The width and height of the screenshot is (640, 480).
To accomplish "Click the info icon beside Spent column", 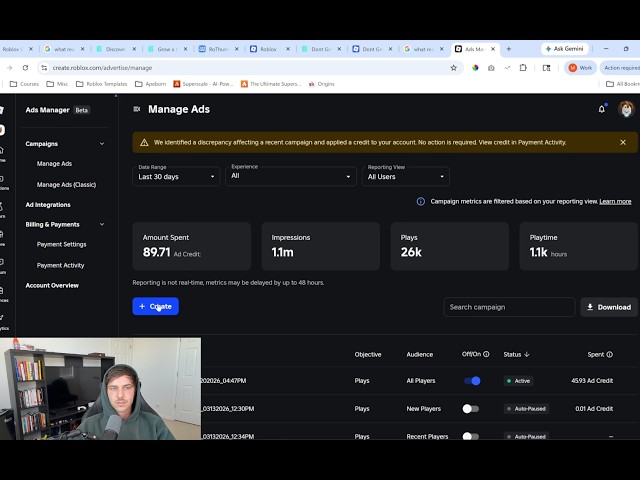I will [x=610, y=354].
